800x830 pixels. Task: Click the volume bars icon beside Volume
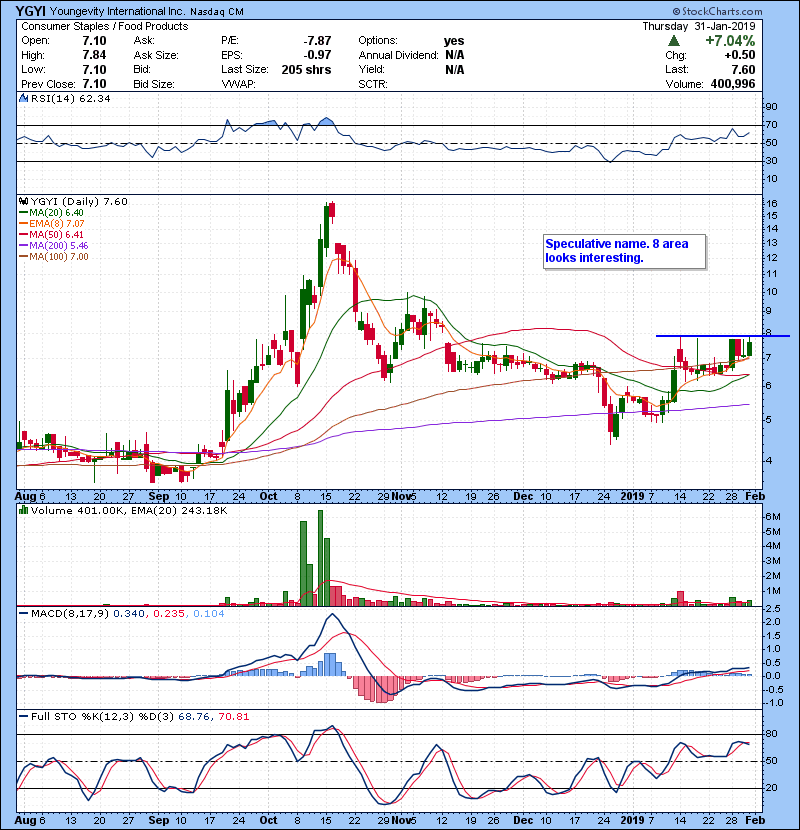23,510
